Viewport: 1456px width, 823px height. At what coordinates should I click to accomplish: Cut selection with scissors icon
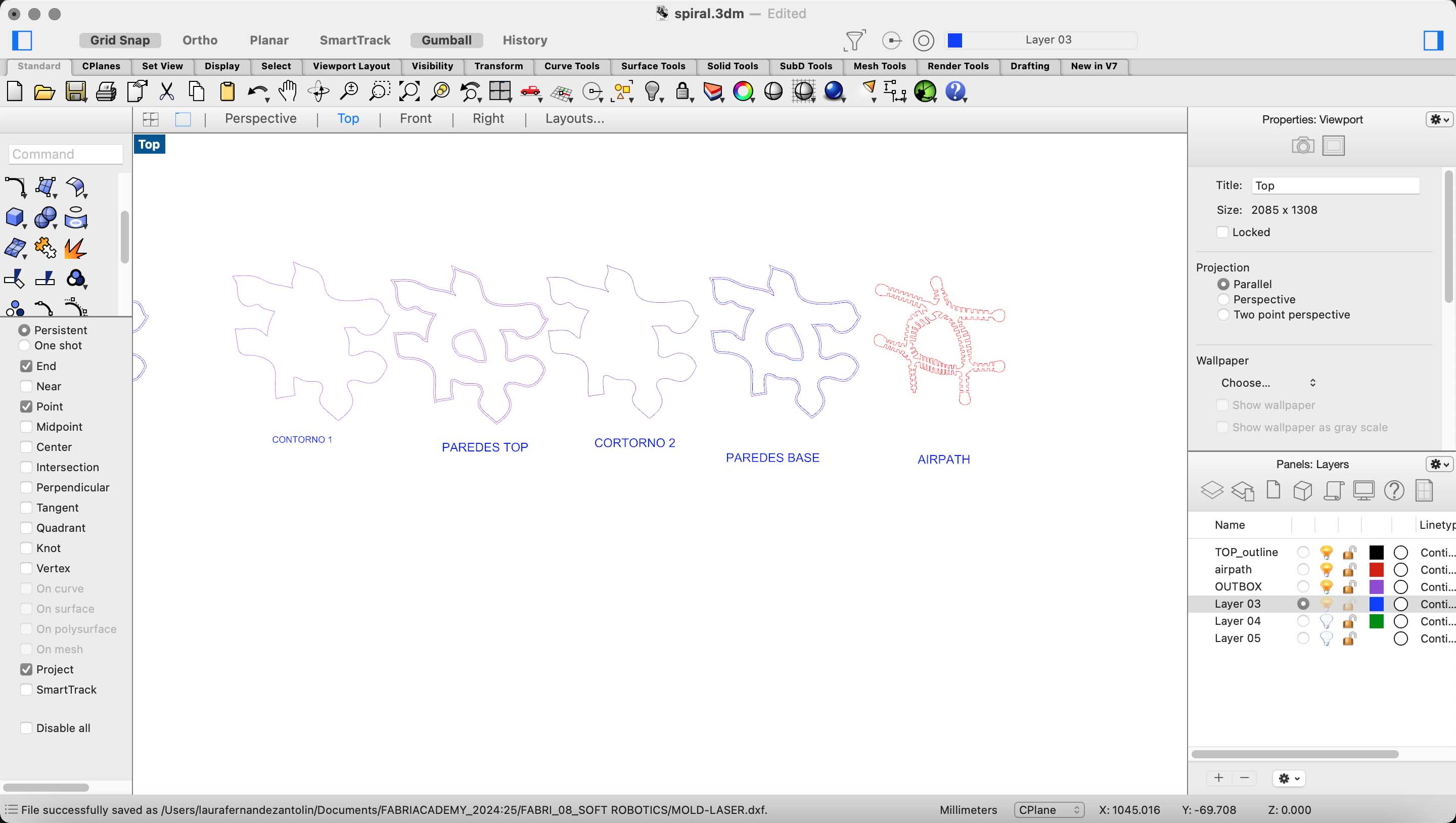[x=167, y=92]
